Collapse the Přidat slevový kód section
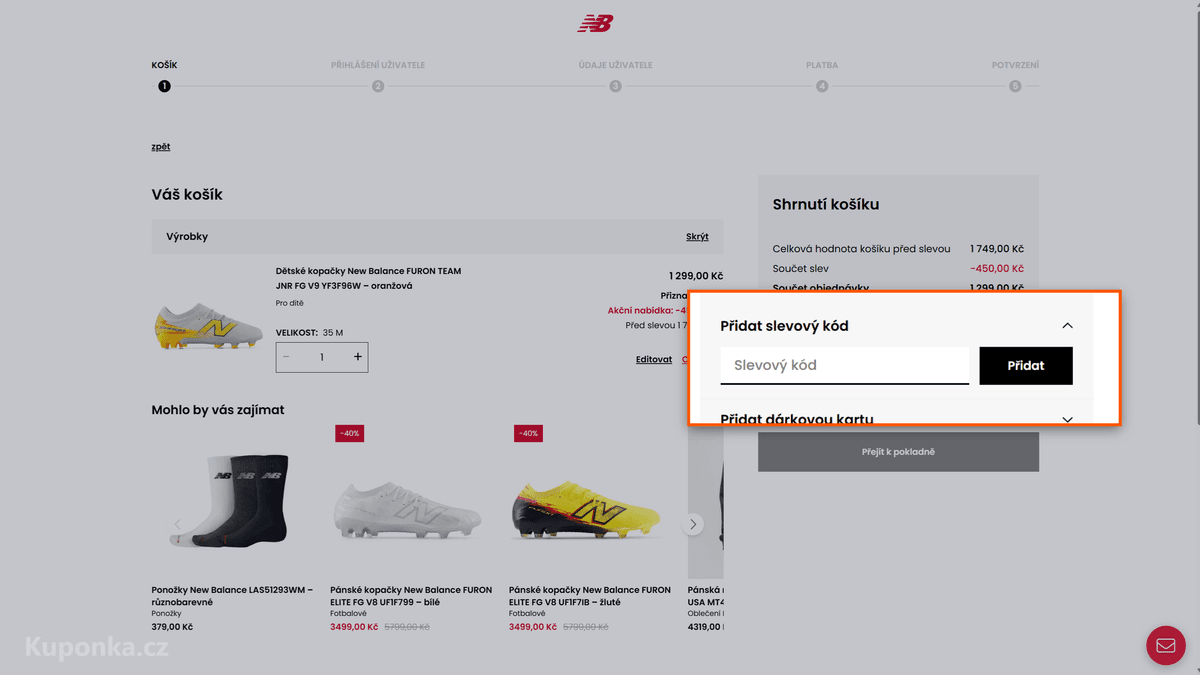Image resolution: width=1200 pixels, height=675 pixels. 1067,326
